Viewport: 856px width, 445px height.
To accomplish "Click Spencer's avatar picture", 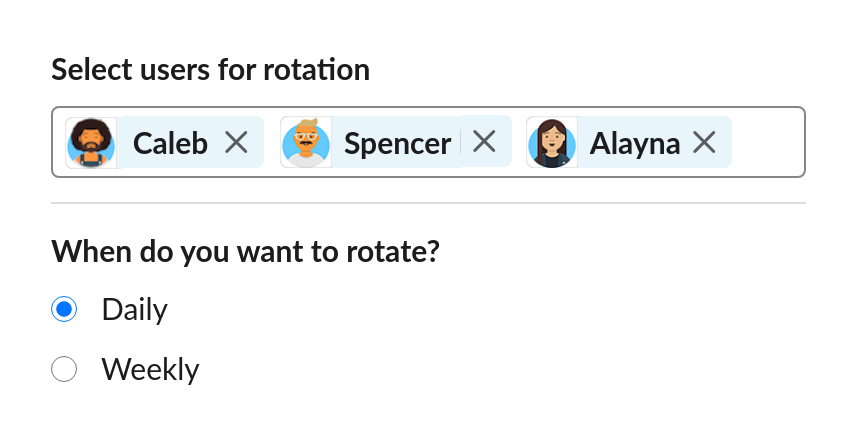I will [x=305, y=142].
